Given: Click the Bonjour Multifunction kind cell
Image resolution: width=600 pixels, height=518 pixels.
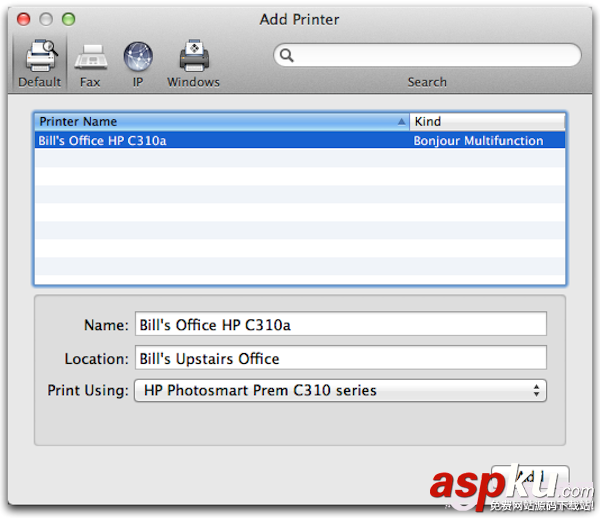Looking at the screenshot, I should (478, 141).
